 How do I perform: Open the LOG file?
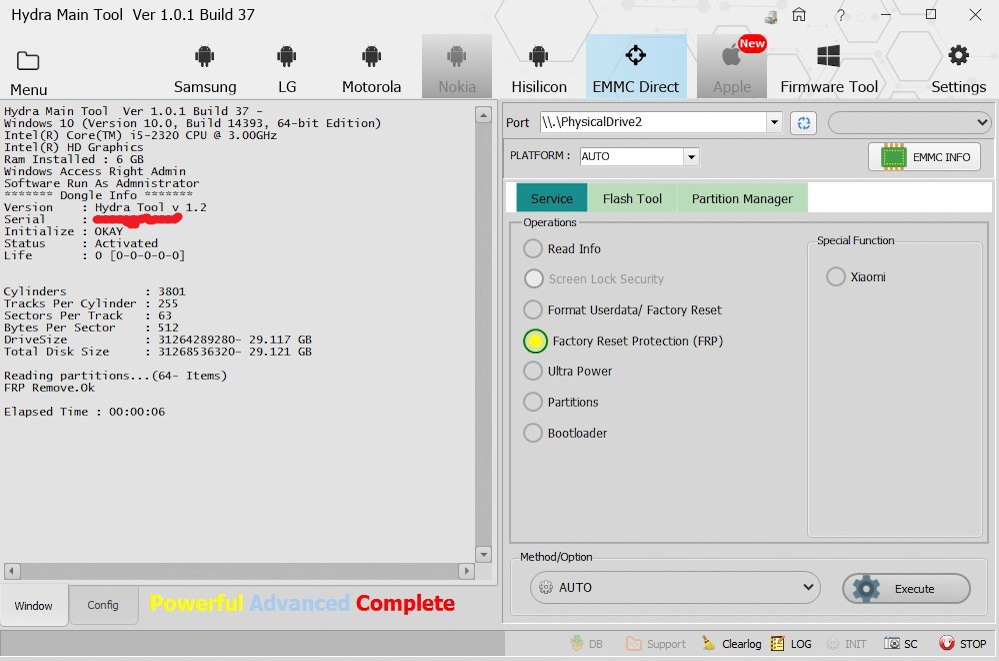791,644
